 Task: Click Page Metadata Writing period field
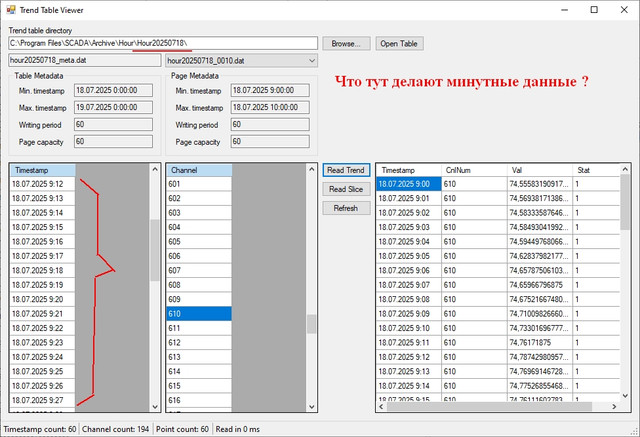point(270,124)
